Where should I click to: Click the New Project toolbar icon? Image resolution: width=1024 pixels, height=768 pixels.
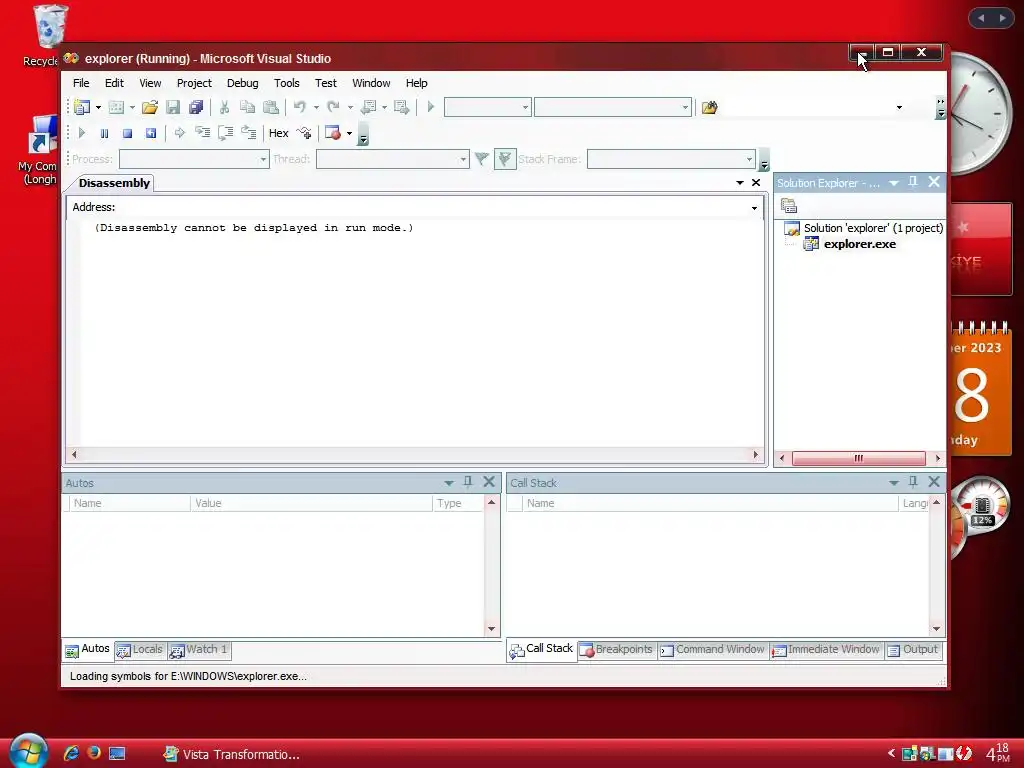[x=82, y=107]
